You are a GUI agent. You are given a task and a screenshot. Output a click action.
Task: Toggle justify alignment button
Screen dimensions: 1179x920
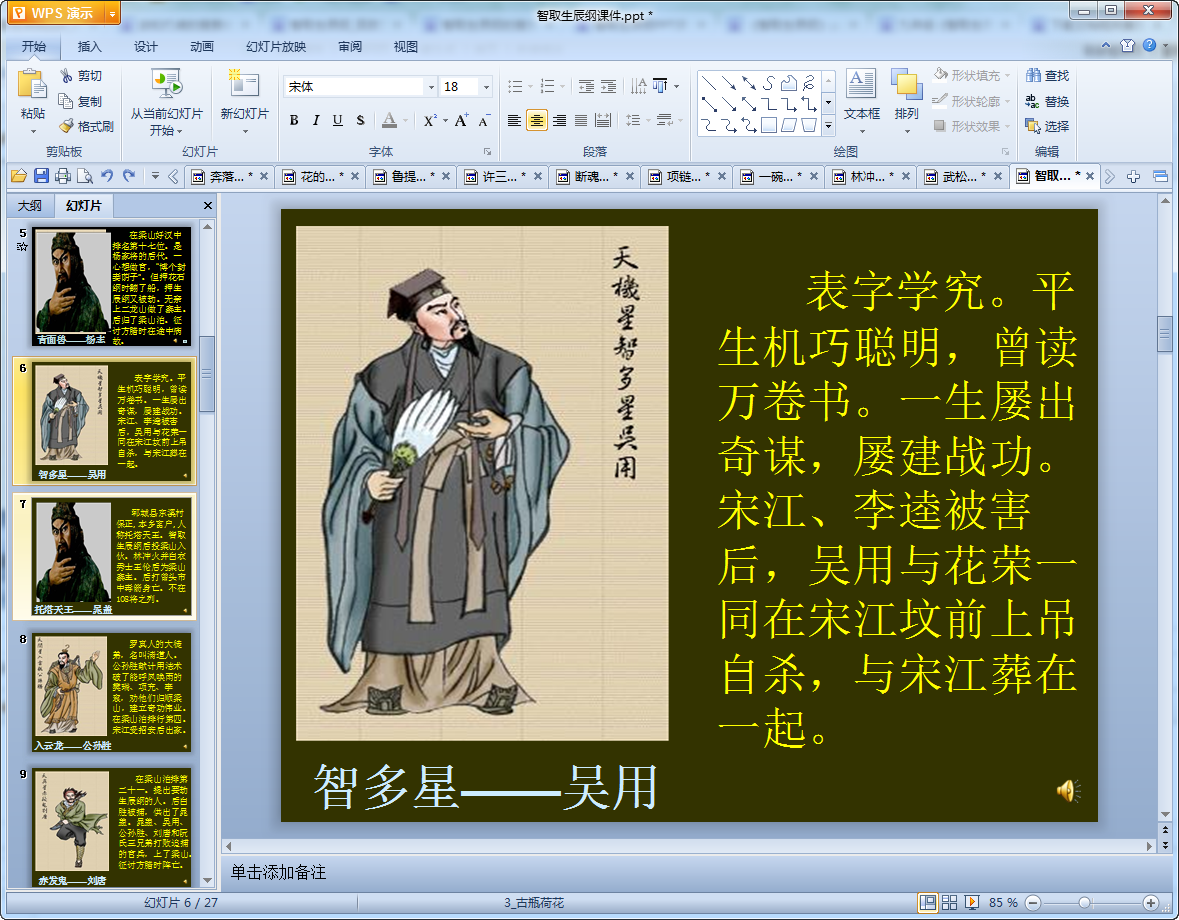click(x=581, y=120)
